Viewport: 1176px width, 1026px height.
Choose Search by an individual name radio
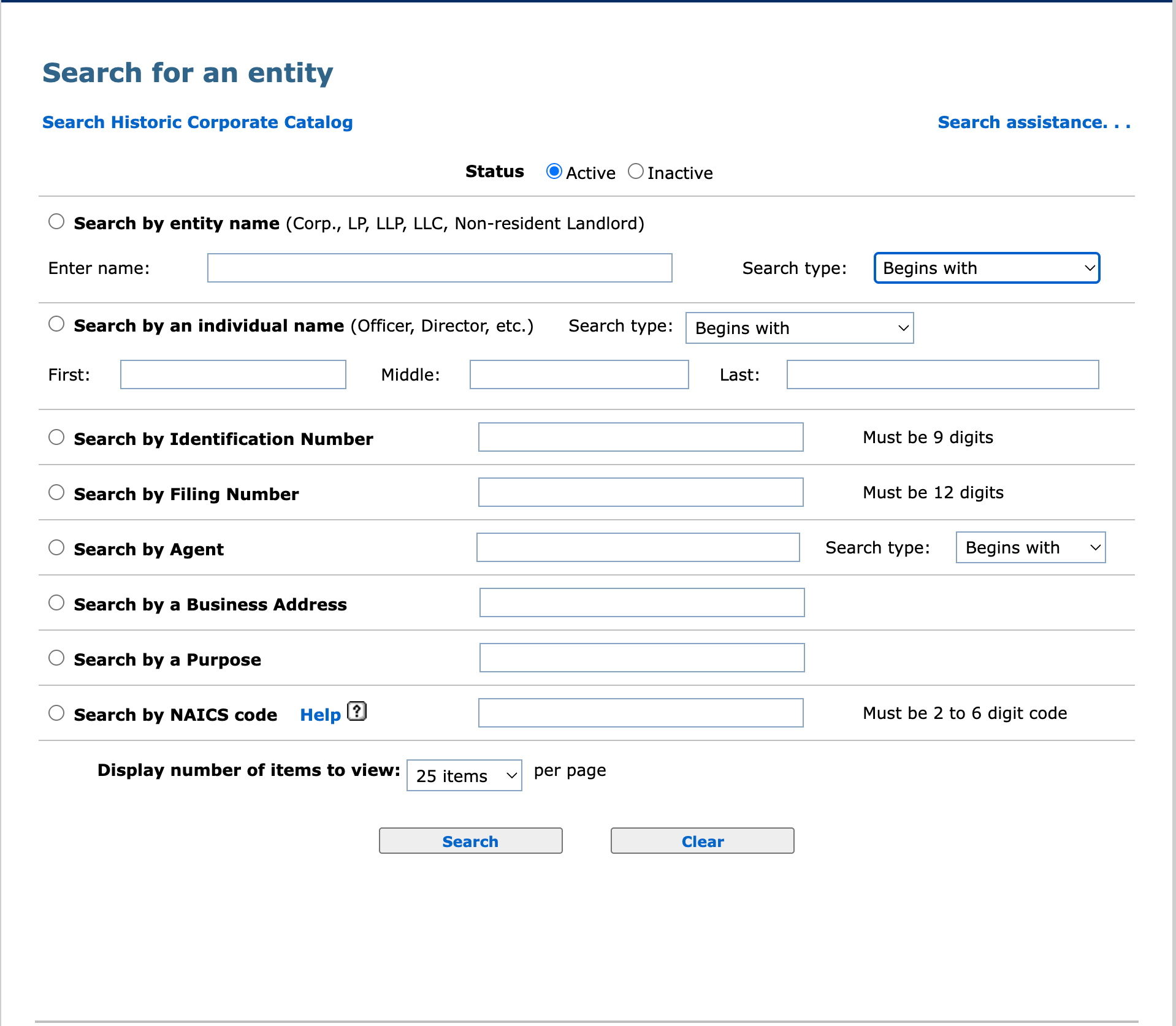[56, 324]
